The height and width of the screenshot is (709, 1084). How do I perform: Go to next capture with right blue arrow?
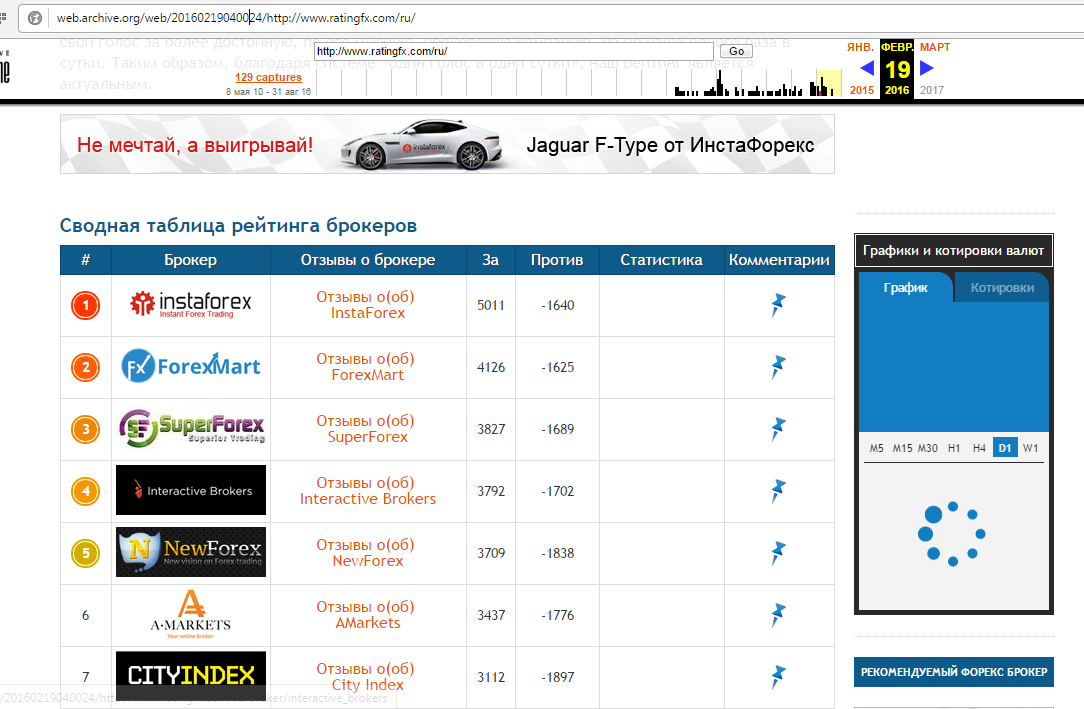tap(927, 68)
